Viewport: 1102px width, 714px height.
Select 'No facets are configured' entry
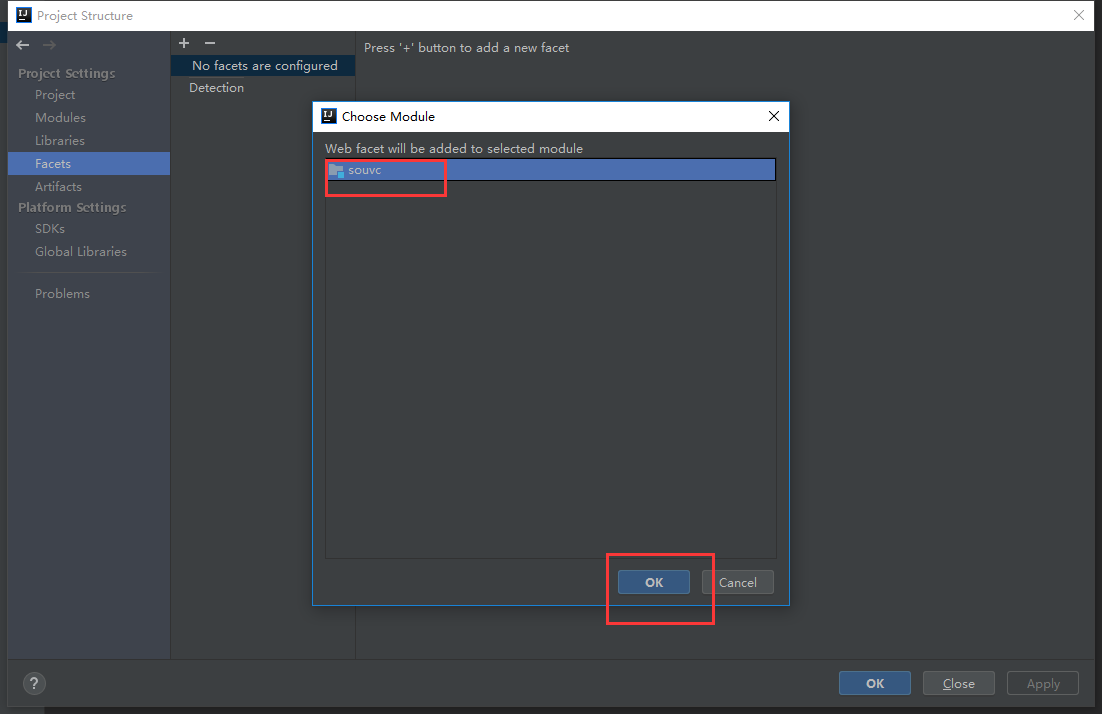pos(263,65)
